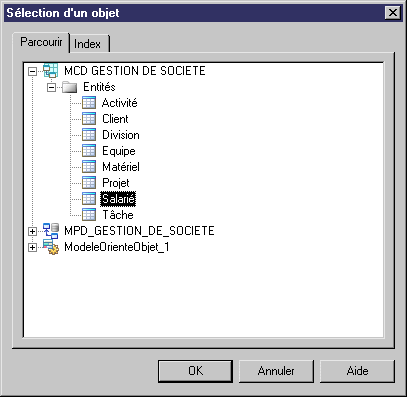Screen dimensions: 407x397
Task: Collapse the Entités folder
Action: click(51, 87)
